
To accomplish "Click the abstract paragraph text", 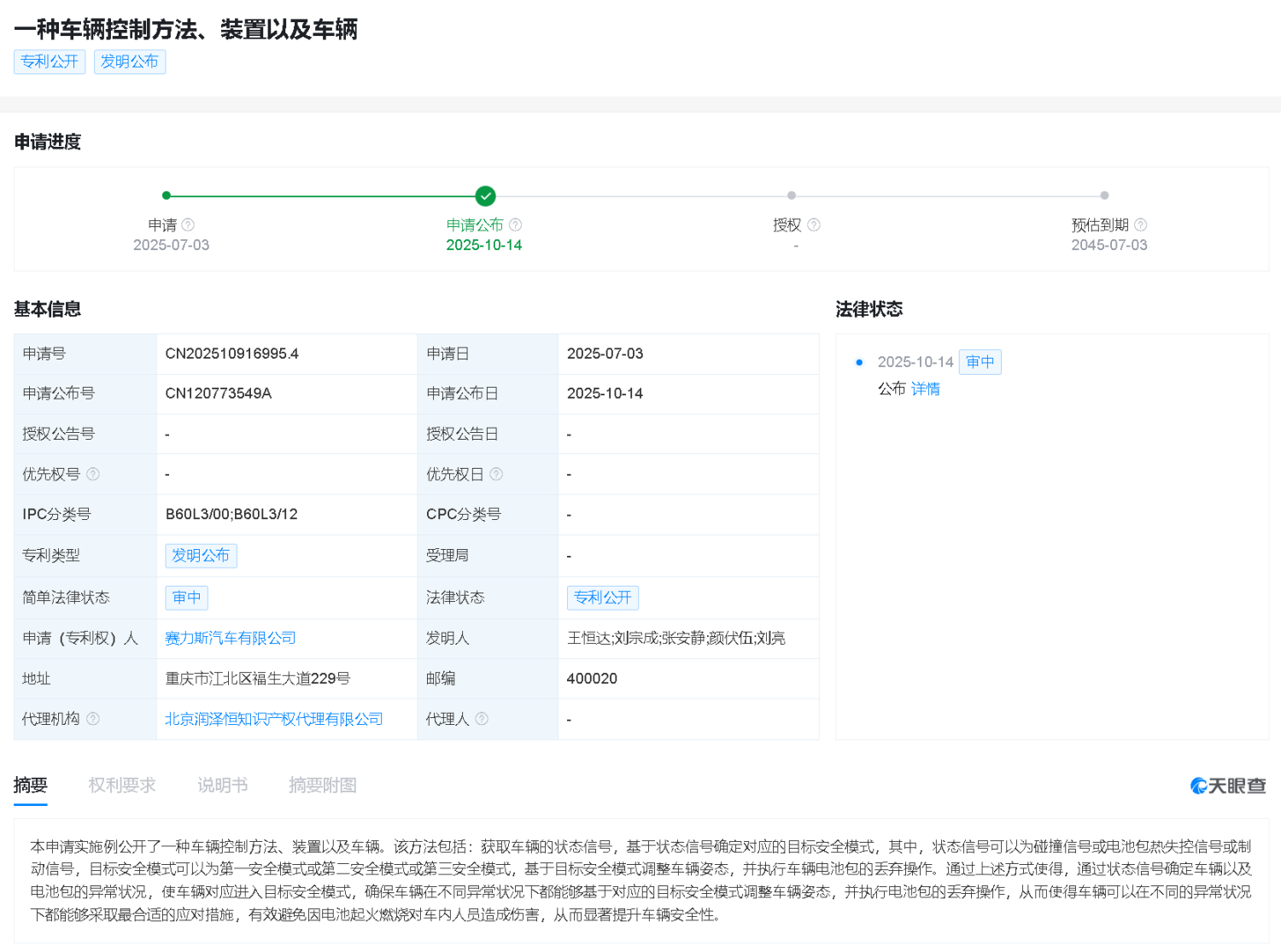I will click(640, 881).
